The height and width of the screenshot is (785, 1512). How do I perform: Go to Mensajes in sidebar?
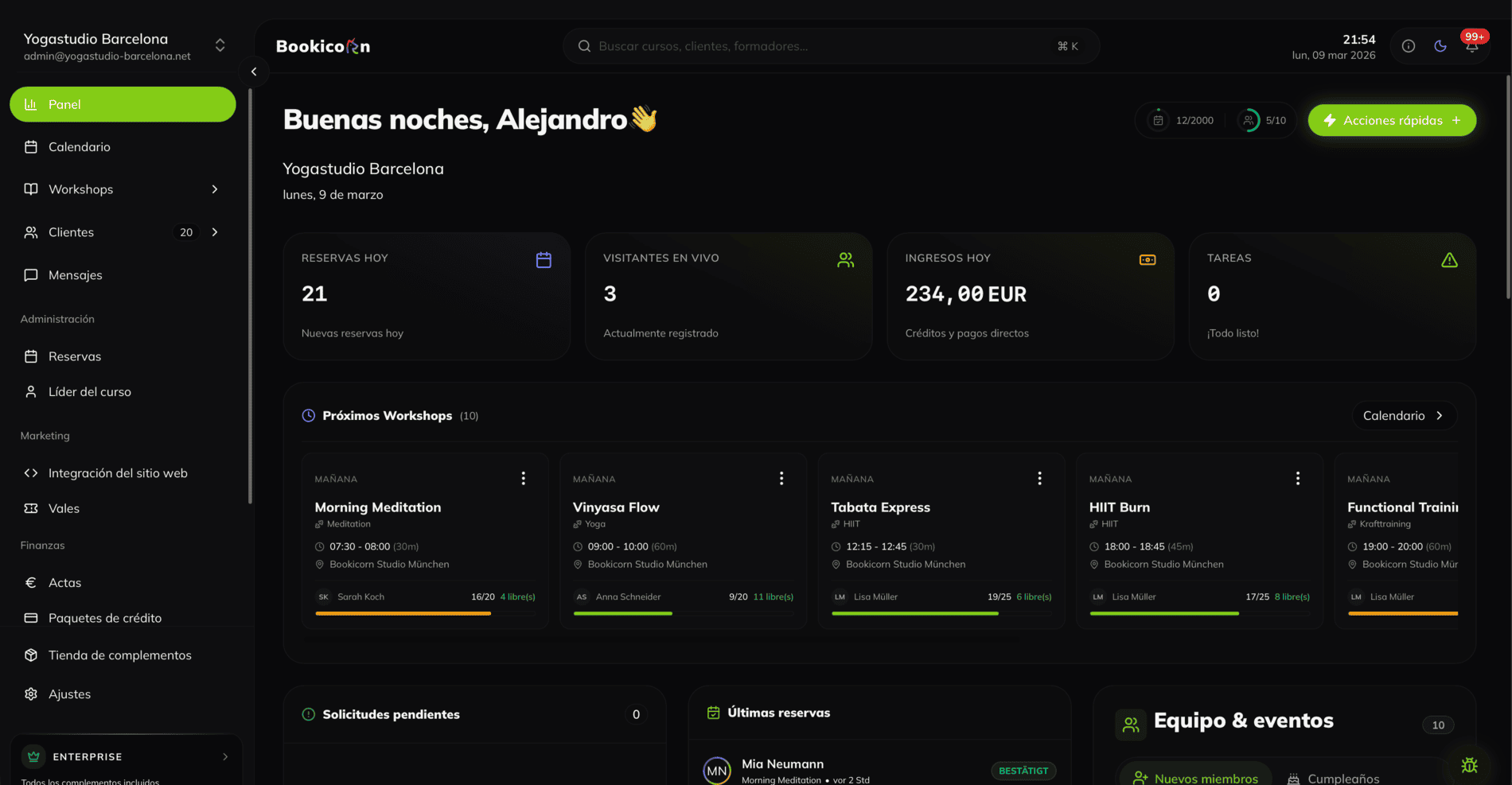click(76, 275)
